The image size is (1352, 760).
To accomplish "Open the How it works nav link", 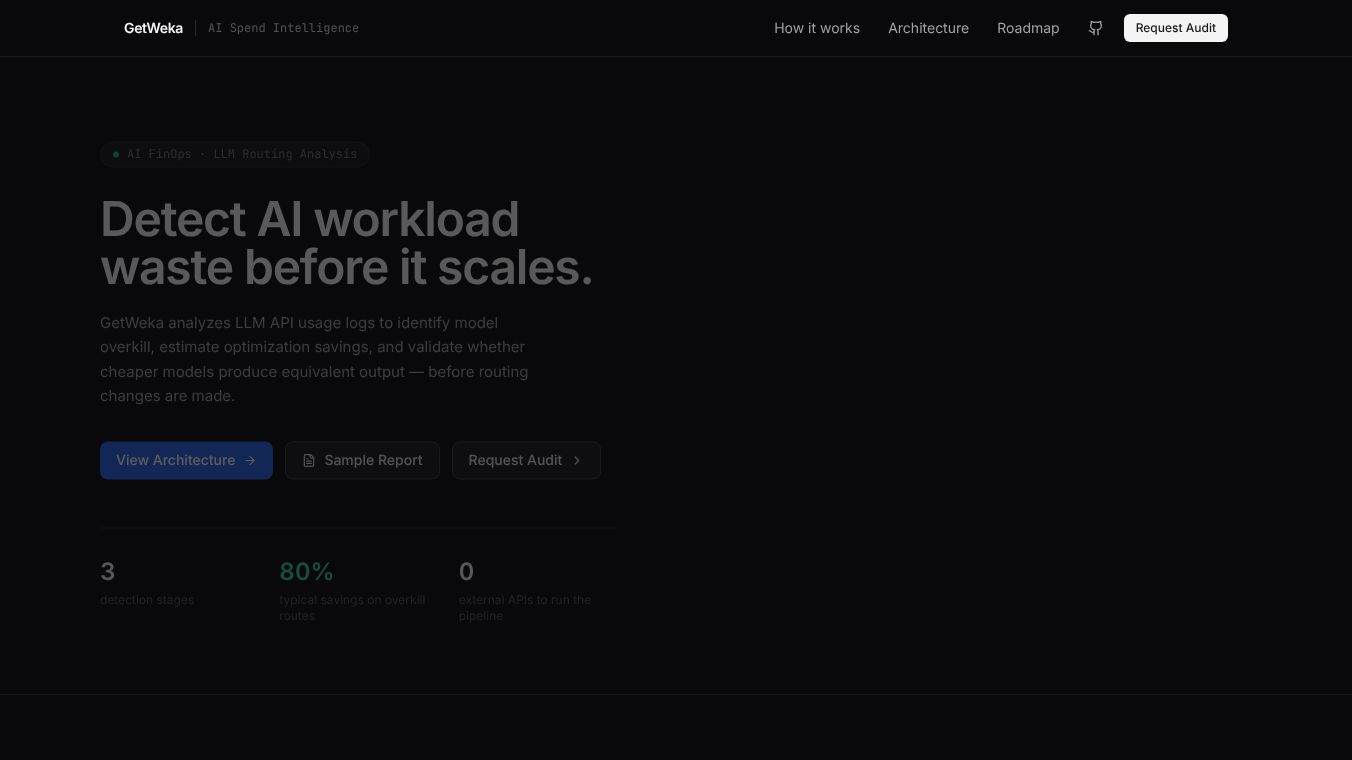I will (x=817, y=28).
